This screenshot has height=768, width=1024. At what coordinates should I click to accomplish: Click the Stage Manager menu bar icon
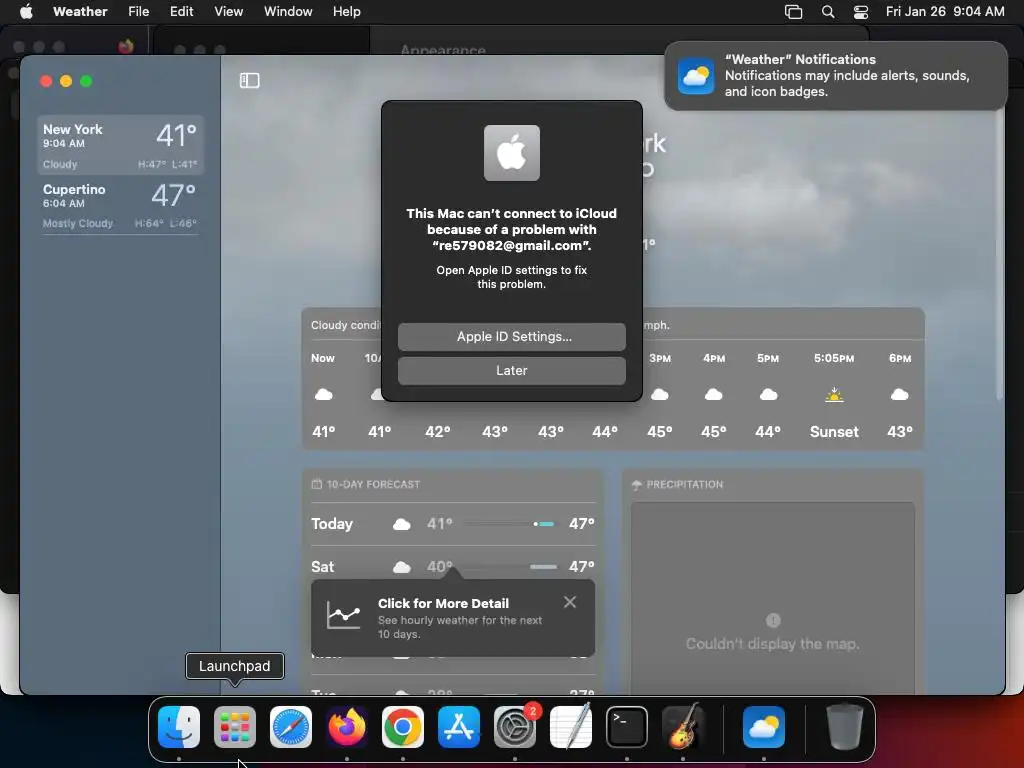point(793,12)
